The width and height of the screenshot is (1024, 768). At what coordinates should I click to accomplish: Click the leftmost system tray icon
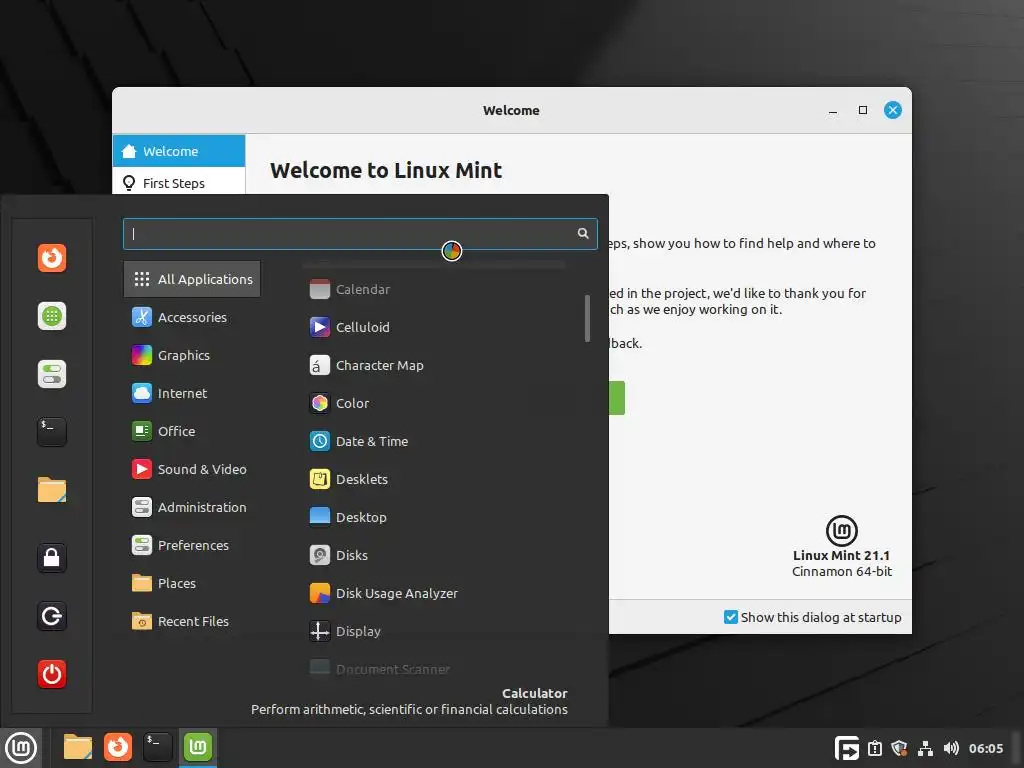[846, 748]
